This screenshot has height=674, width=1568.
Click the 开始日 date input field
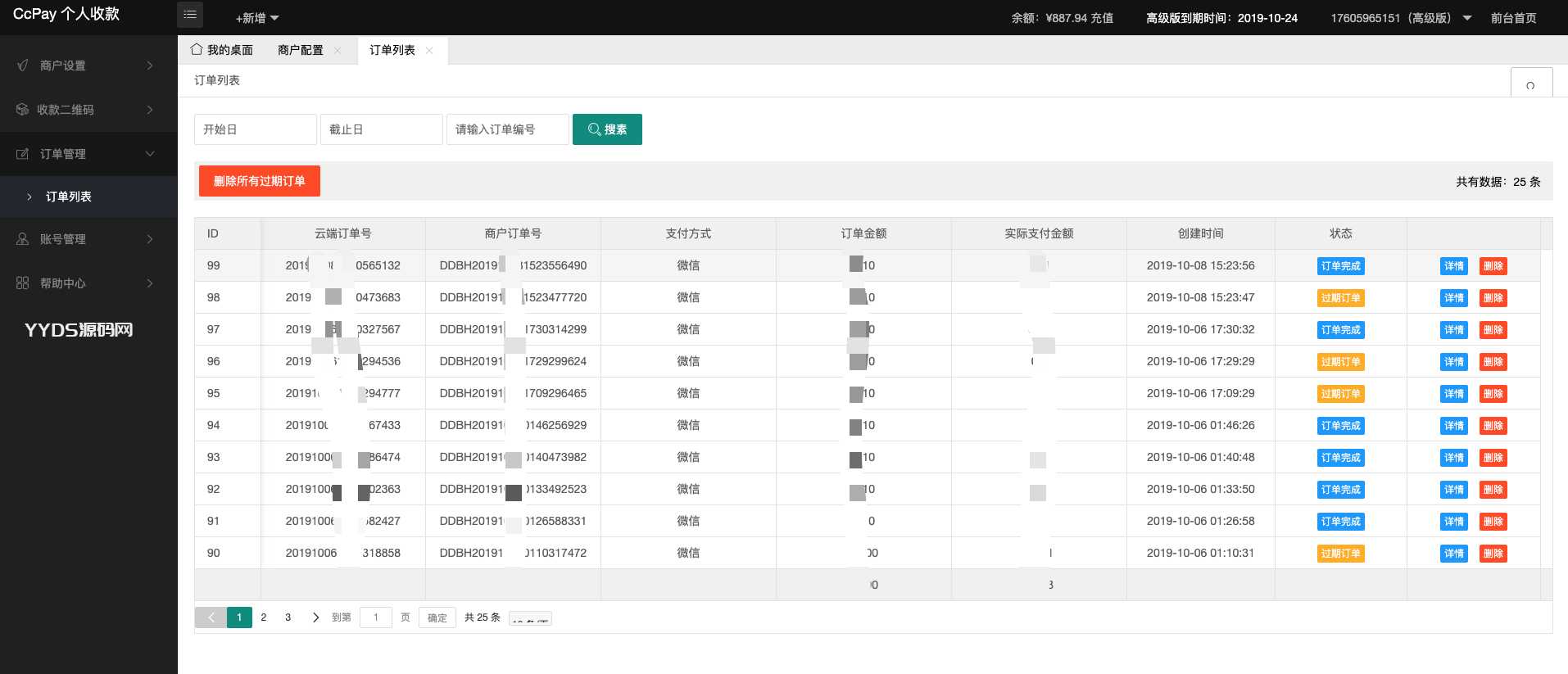[x=255, y=129]
